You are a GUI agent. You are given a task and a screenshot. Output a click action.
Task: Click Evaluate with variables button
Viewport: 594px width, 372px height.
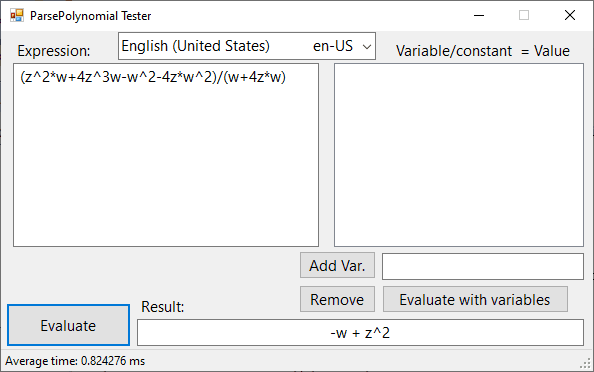475,299
